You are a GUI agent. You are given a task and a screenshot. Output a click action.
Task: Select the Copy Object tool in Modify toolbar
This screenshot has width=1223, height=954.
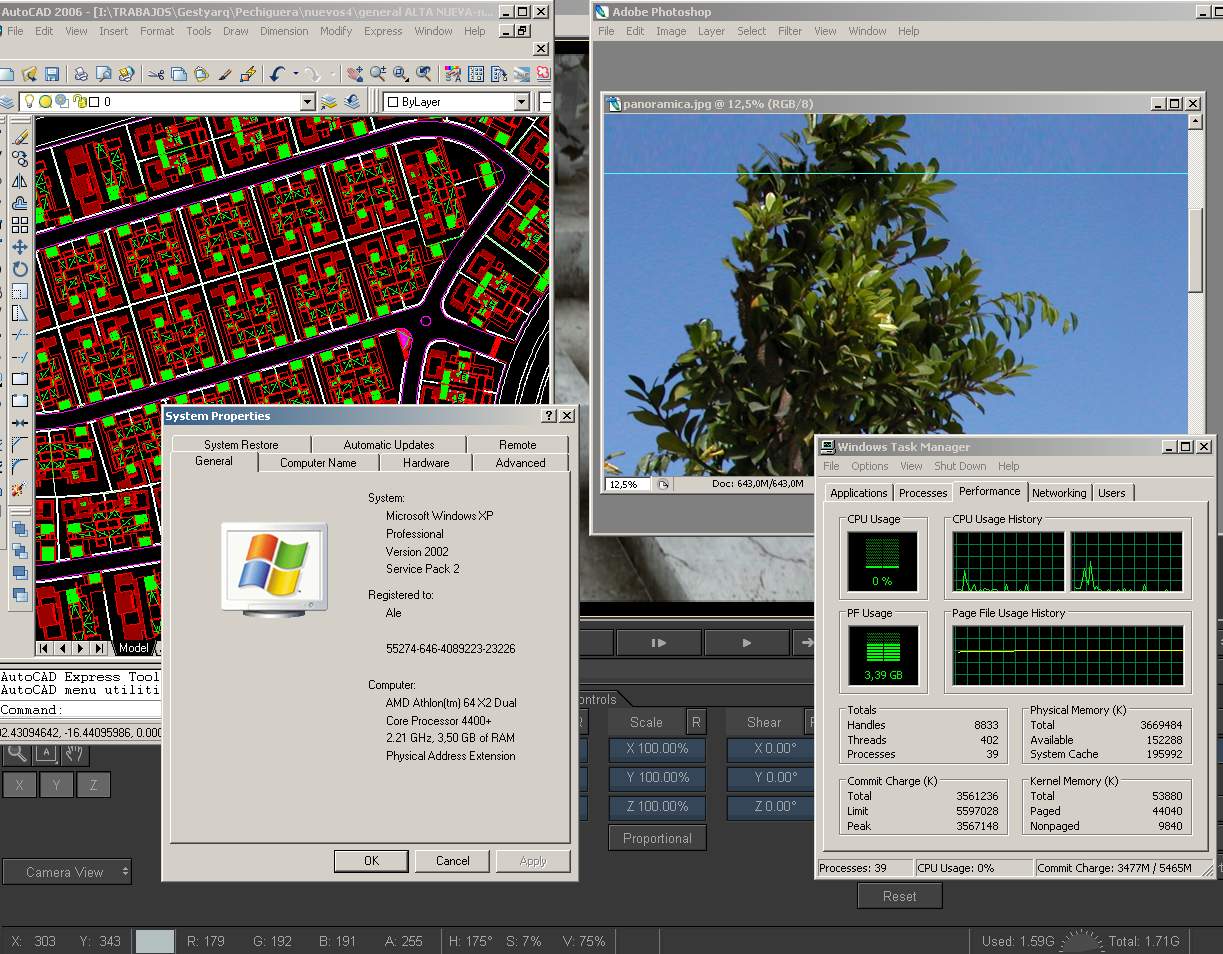[x=19, y=159]
